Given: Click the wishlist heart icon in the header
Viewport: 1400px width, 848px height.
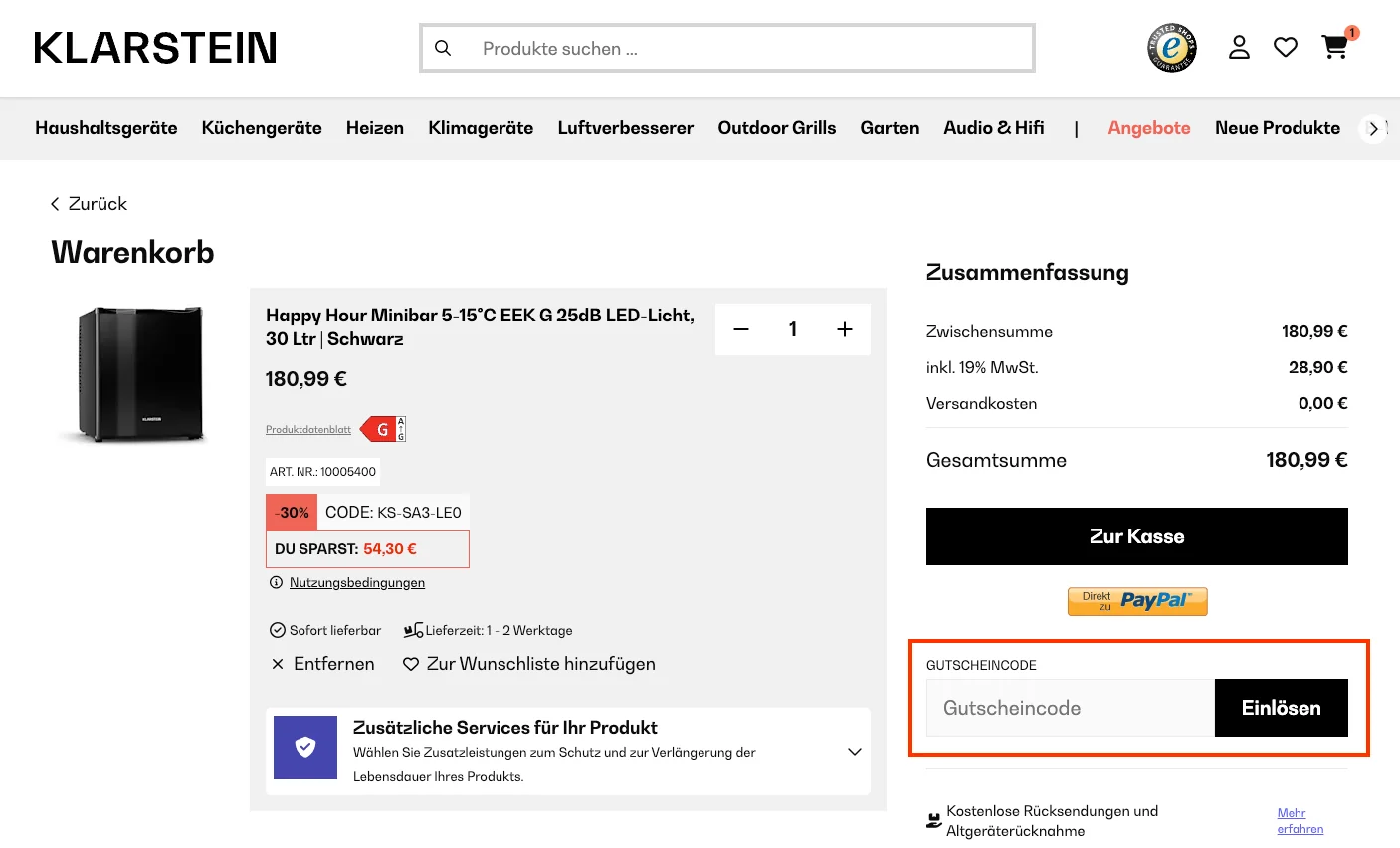Looking at the screenshot, I should [x=1286, y=47].
